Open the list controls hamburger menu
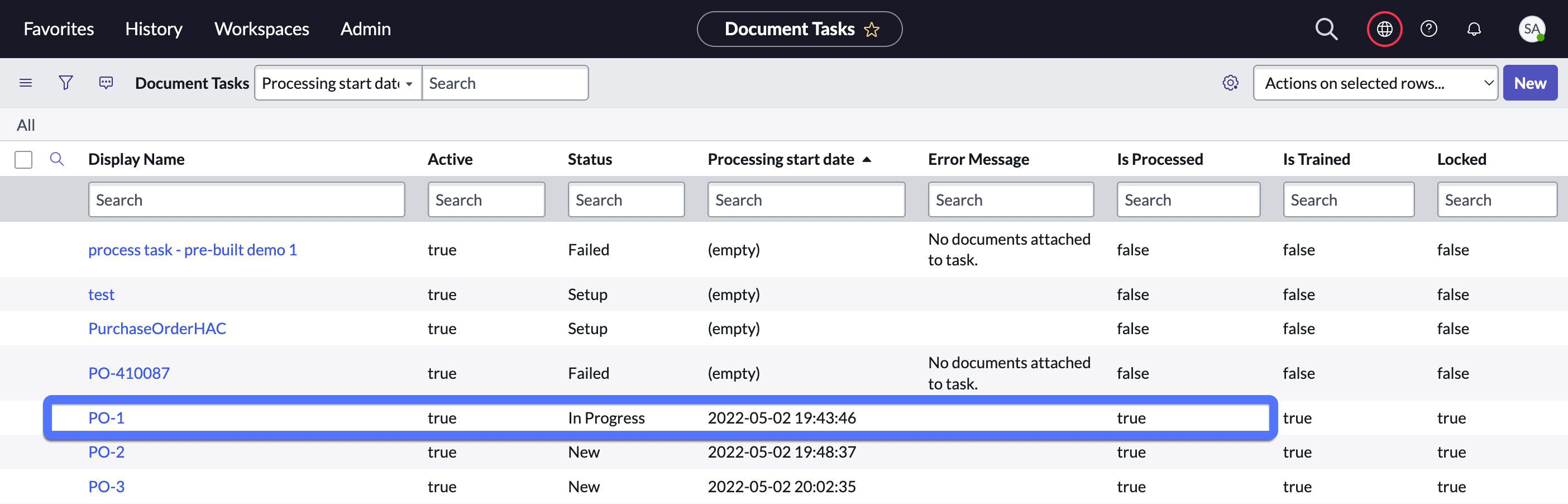This screenshot has width=1568, height=504. pyautogui.click(x=26, y=83)
